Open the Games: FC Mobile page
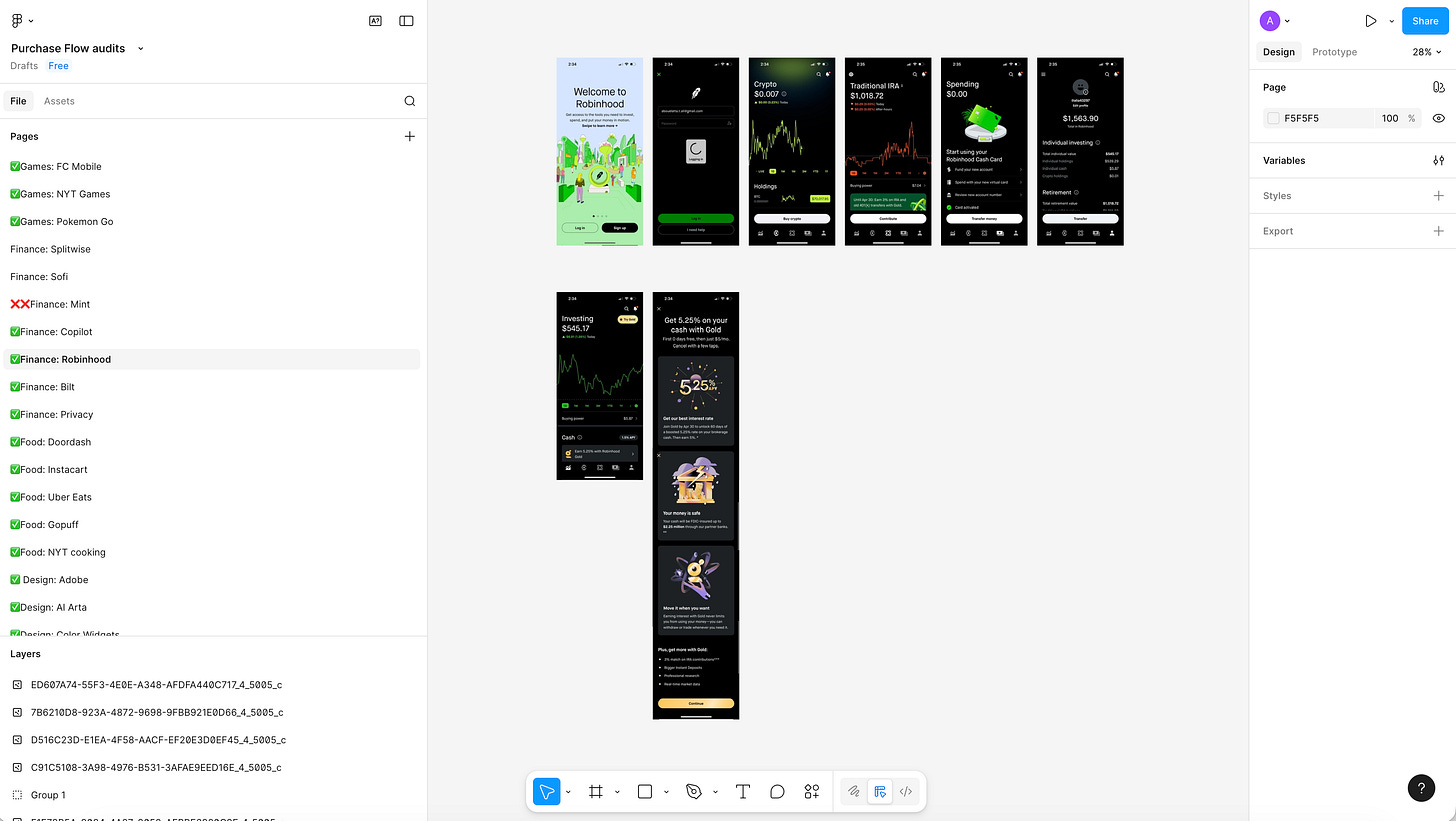This screenshot has height=821, width=1456. (x=211, y=167)
